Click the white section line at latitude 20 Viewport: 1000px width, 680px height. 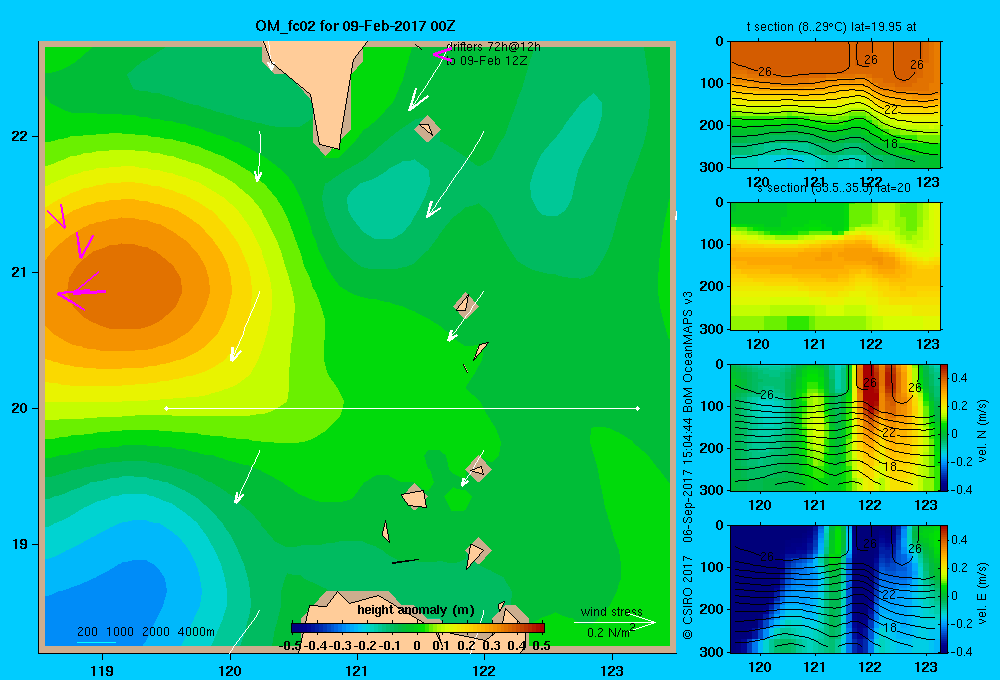point(402,408)
